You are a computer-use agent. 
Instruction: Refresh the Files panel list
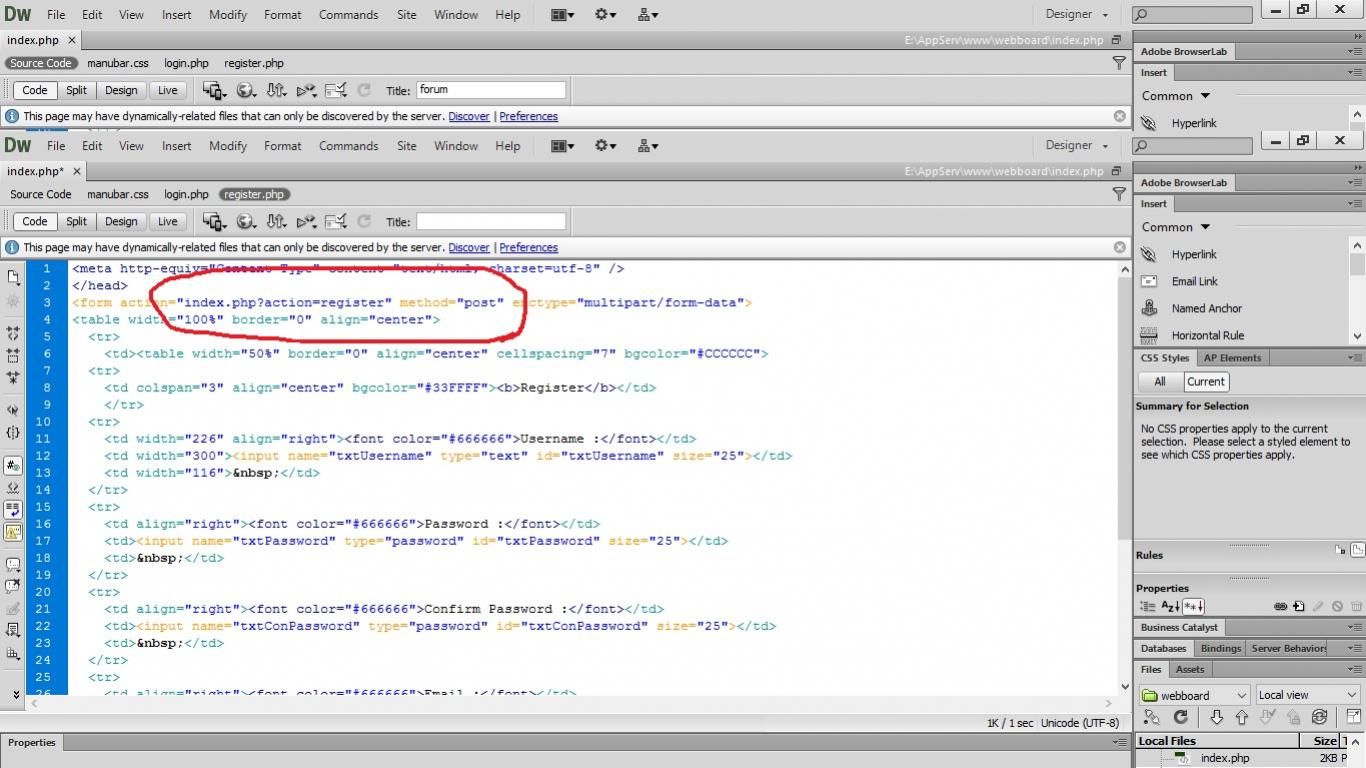1180,717
